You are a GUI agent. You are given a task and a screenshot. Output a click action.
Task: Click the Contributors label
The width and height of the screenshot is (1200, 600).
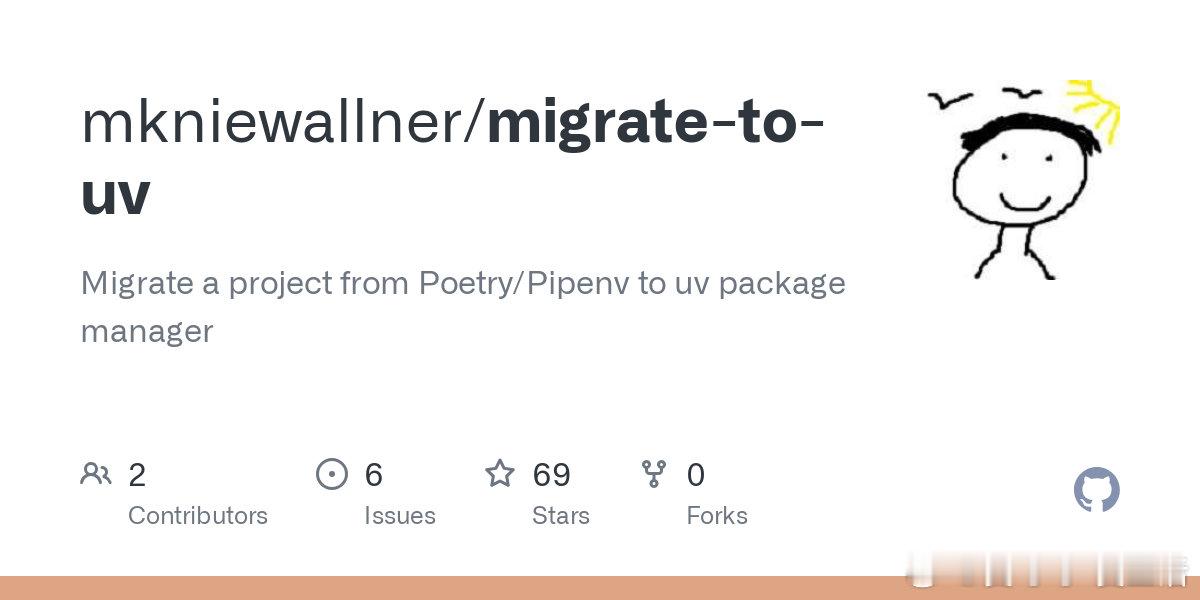coord(198,516)
